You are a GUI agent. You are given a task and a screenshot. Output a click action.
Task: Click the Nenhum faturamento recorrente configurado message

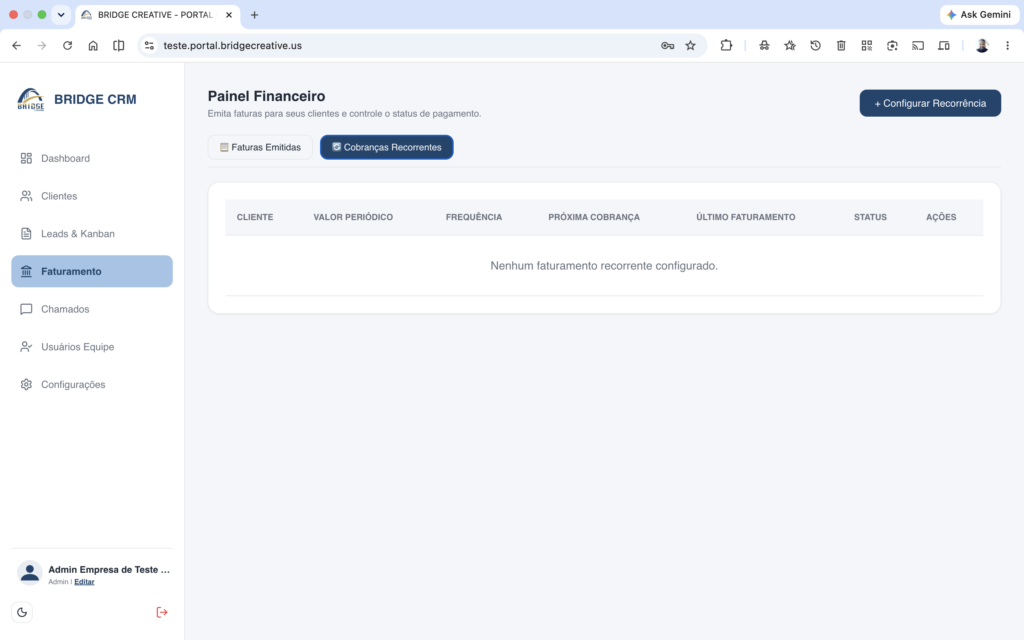coord(604,266)
